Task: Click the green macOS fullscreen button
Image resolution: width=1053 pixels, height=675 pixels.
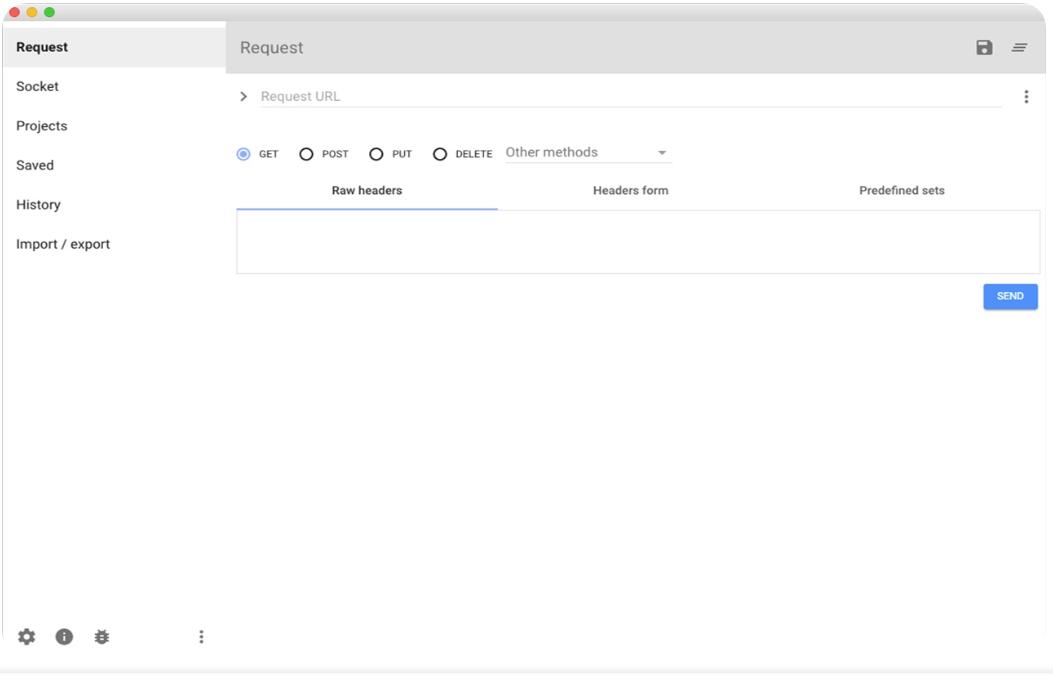Action: click(x=49, y=12)
